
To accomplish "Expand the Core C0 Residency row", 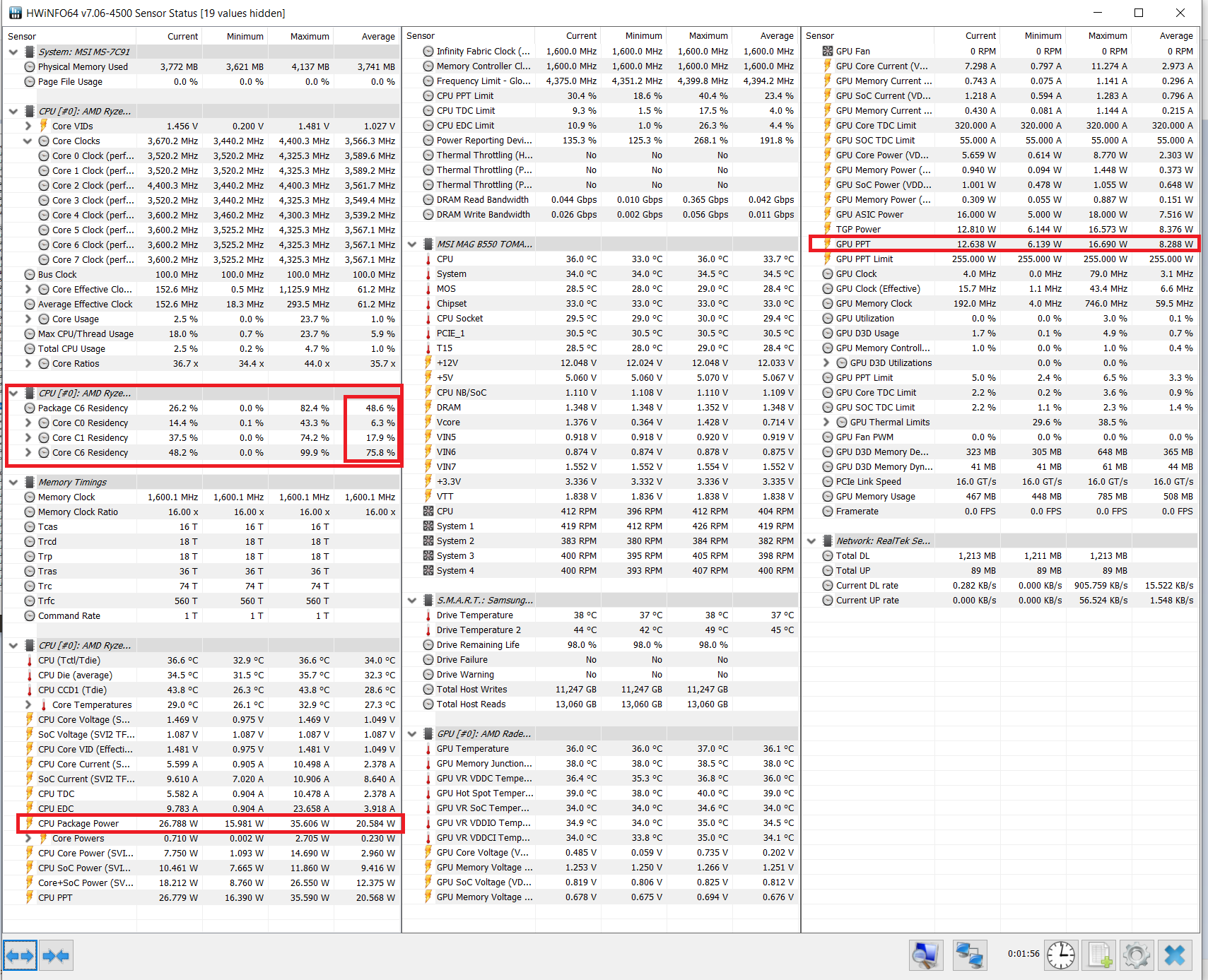I will coord(28,423).
